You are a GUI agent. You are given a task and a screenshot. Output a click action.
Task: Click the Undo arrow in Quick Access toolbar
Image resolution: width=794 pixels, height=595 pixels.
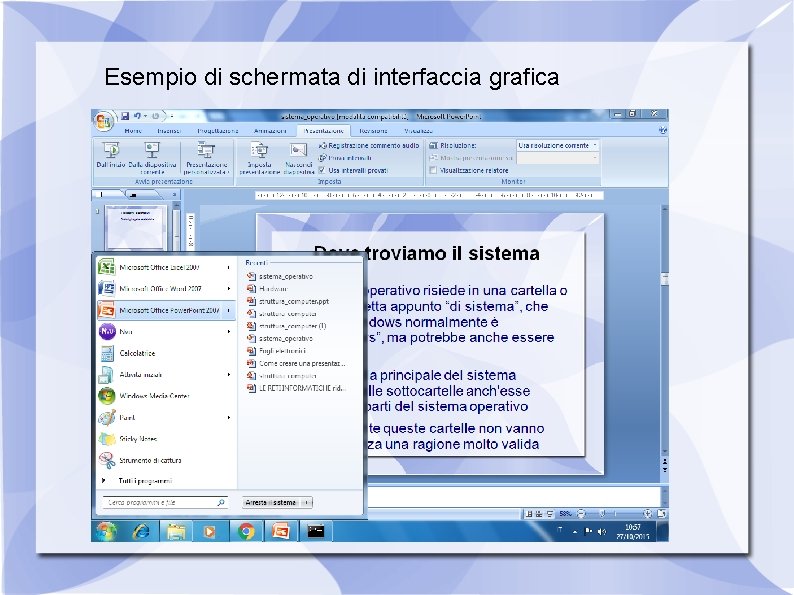pyautogui.click(x=137, y=116)
